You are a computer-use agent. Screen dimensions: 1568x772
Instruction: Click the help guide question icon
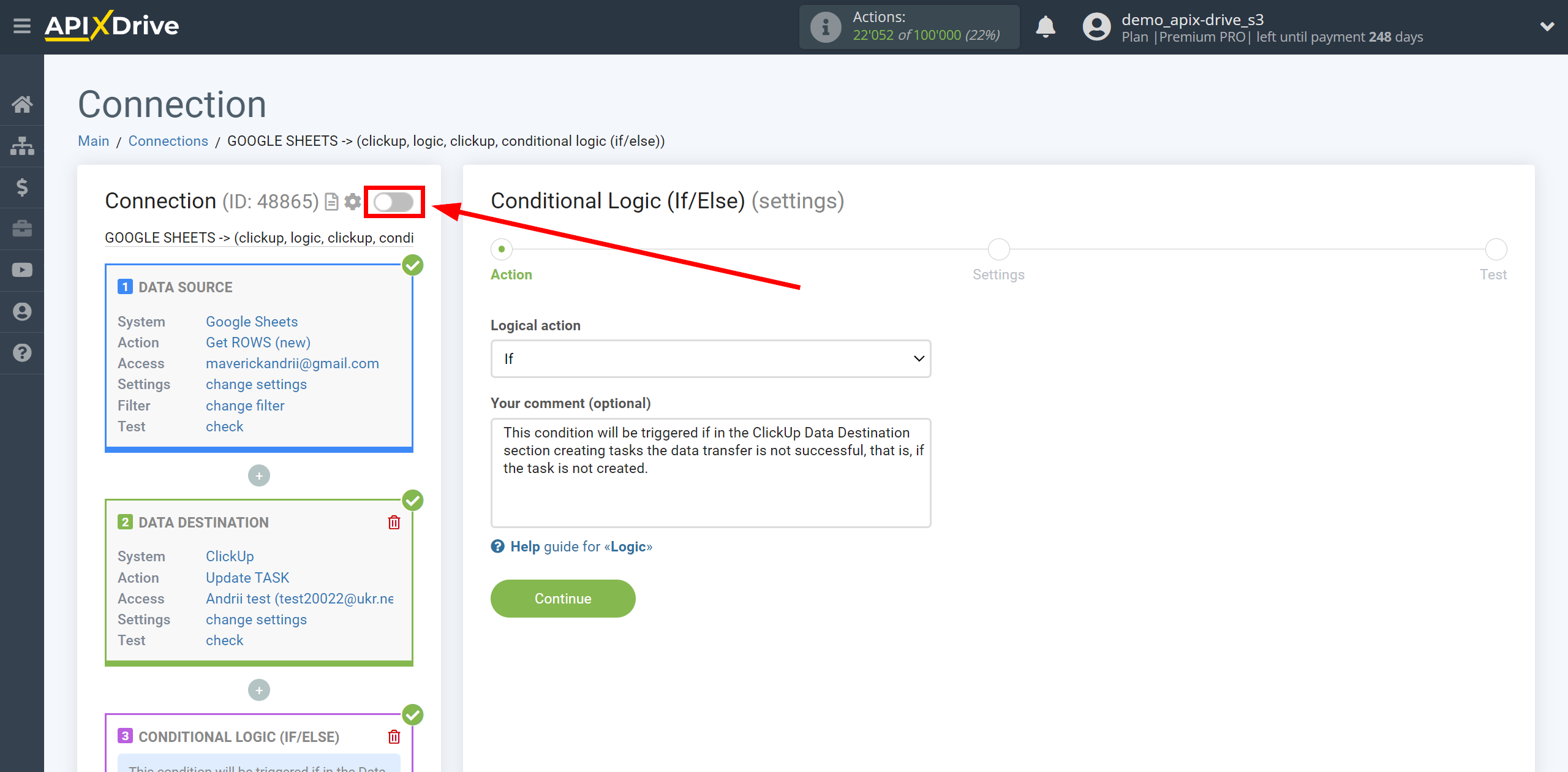497,547
